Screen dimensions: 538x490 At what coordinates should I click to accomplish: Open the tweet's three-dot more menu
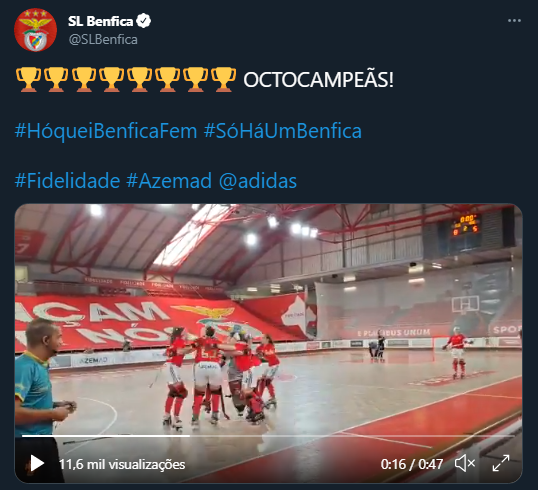pyautogui.click(x=514, y=21)
